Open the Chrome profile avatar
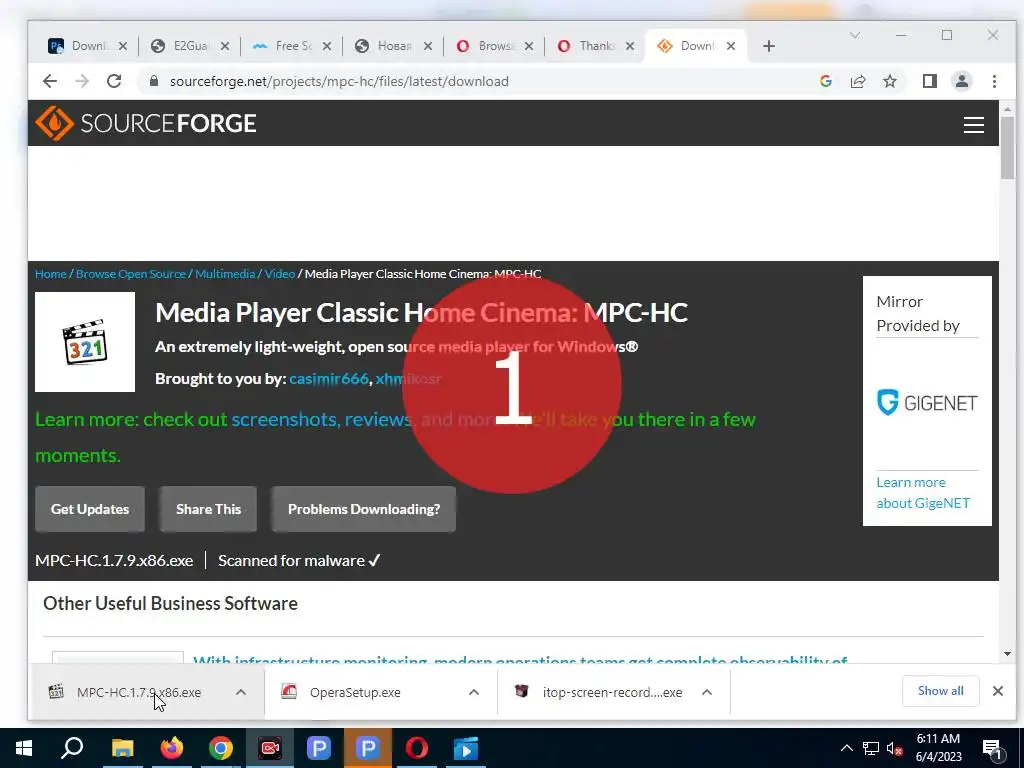Viewport: 1024px width, 768px height. [x=961, y=81]
